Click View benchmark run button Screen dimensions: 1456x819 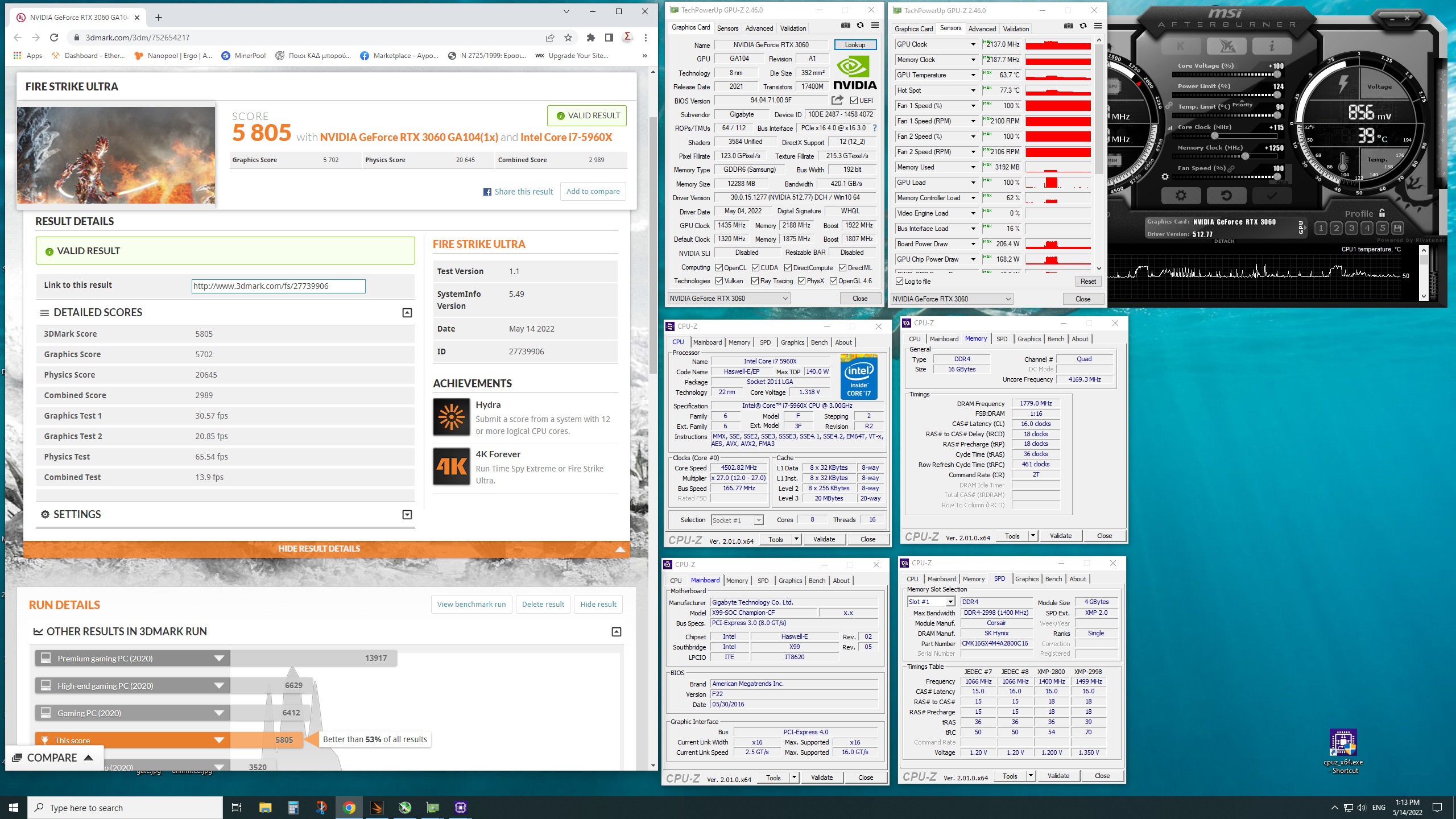471,605
